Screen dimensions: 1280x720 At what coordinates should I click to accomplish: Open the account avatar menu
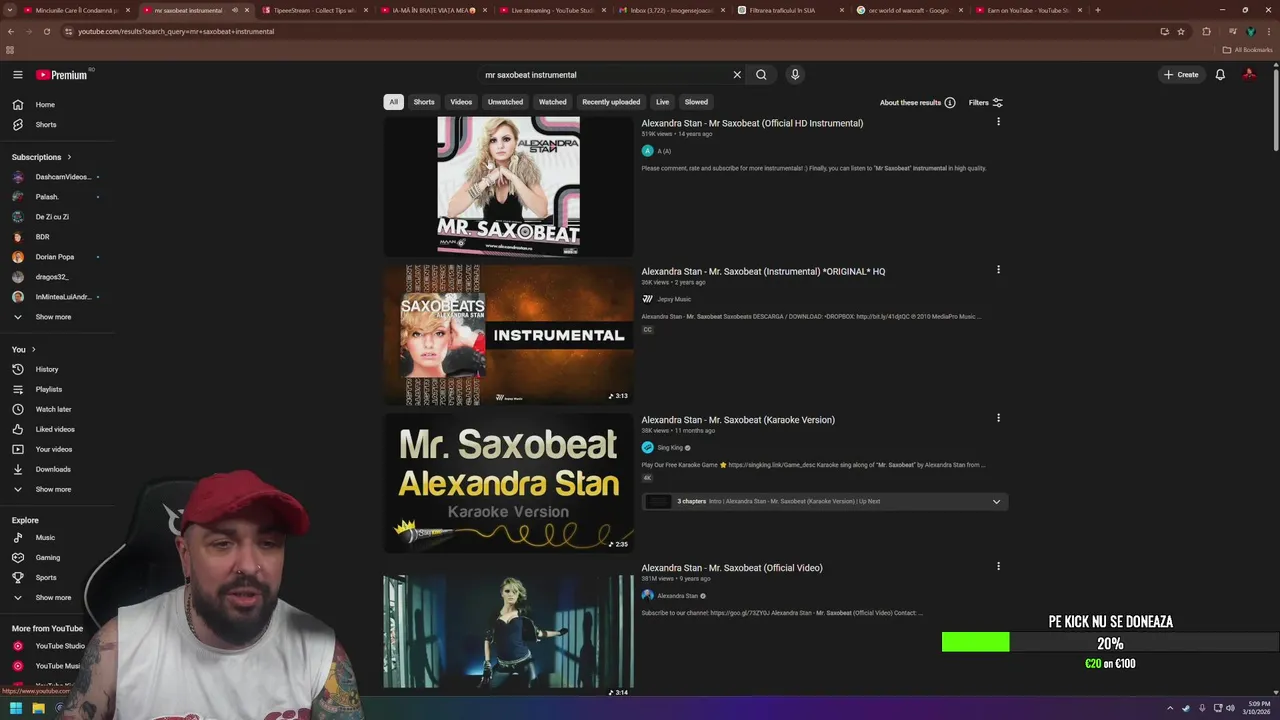(x=1249, y=75)
